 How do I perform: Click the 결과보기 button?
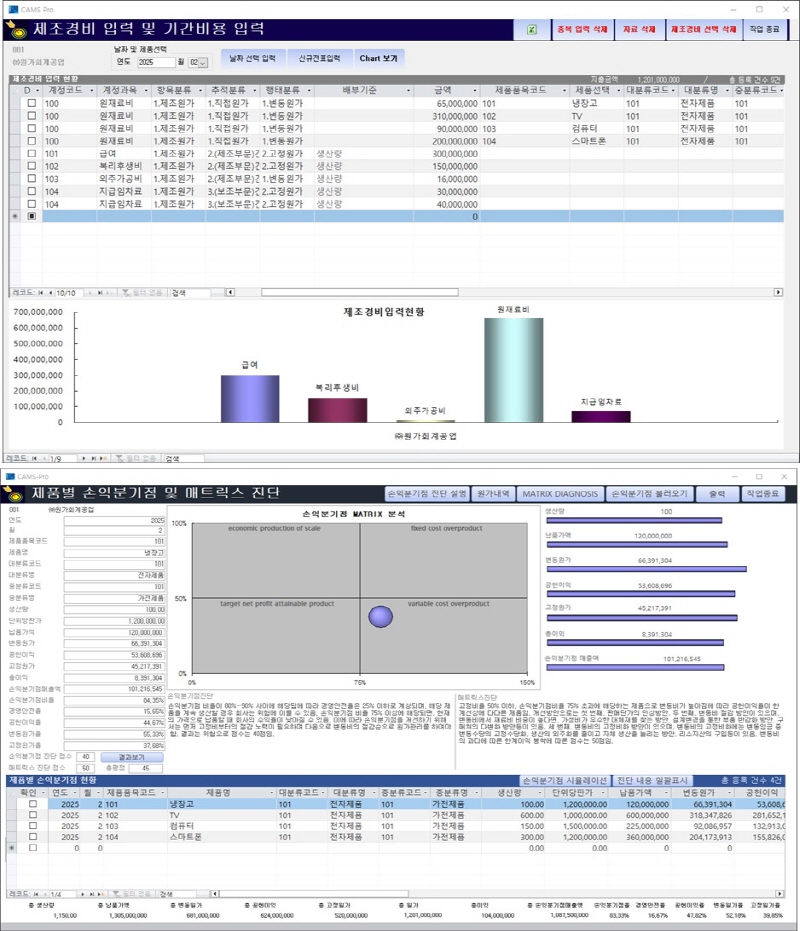point(131,757)
